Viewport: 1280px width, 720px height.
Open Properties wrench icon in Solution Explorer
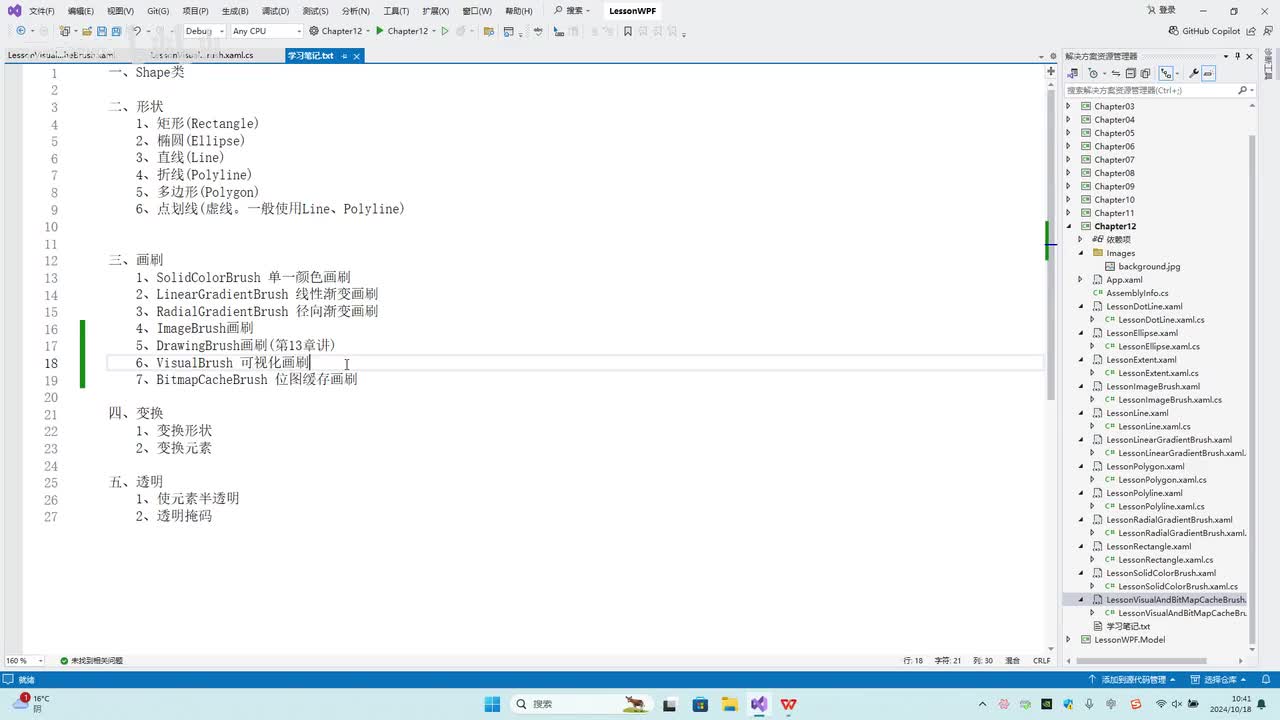[1194, 73]
